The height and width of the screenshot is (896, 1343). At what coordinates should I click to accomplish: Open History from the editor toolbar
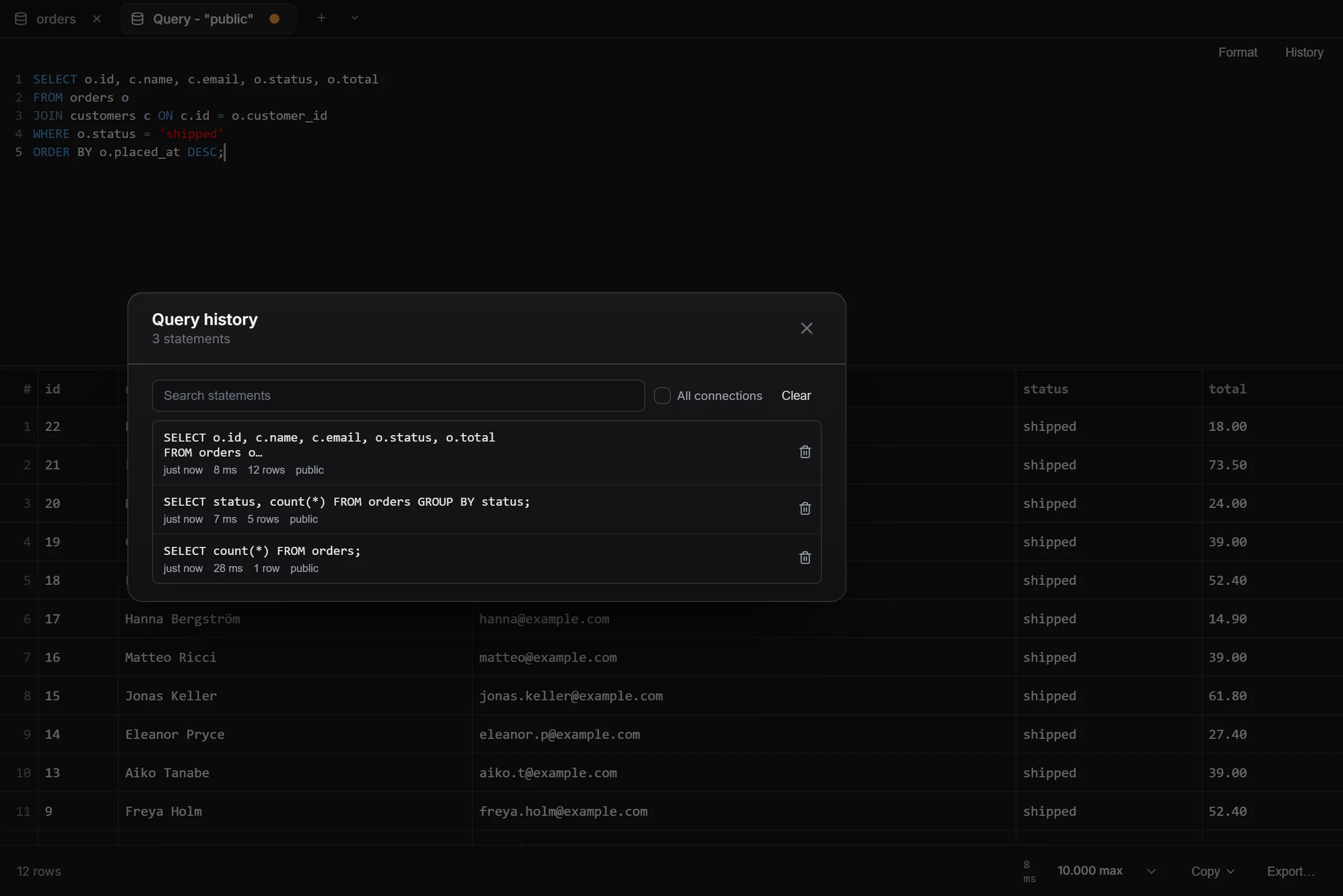point(1304,53)
